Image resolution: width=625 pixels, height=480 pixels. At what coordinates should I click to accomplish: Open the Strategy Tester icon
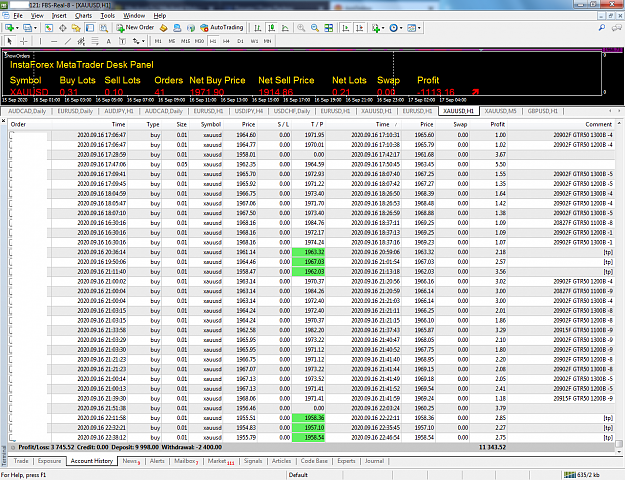(104, 28)
